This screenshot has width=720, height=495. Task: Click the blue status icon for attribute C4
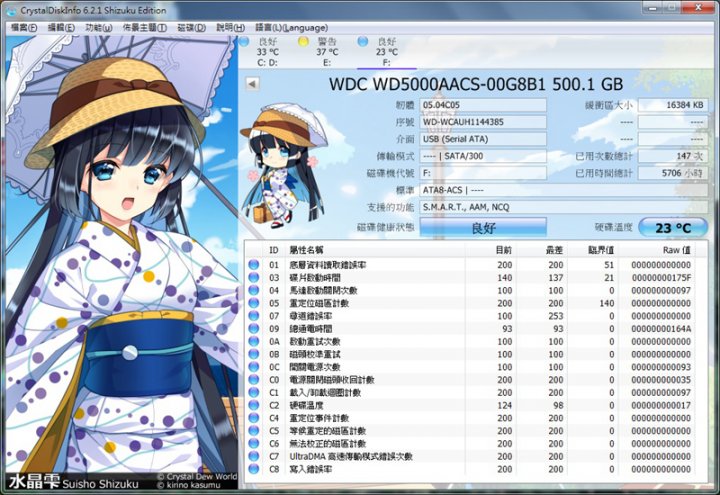pos(253,418)
